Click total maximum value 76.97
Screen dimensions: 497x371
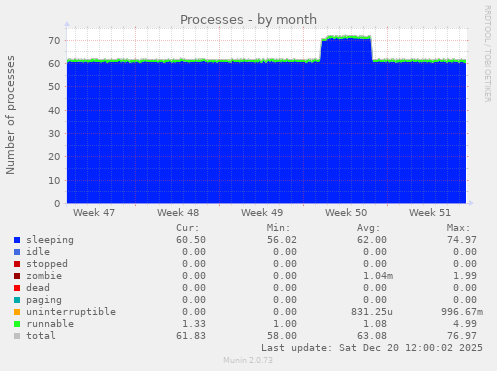(462, 336)
